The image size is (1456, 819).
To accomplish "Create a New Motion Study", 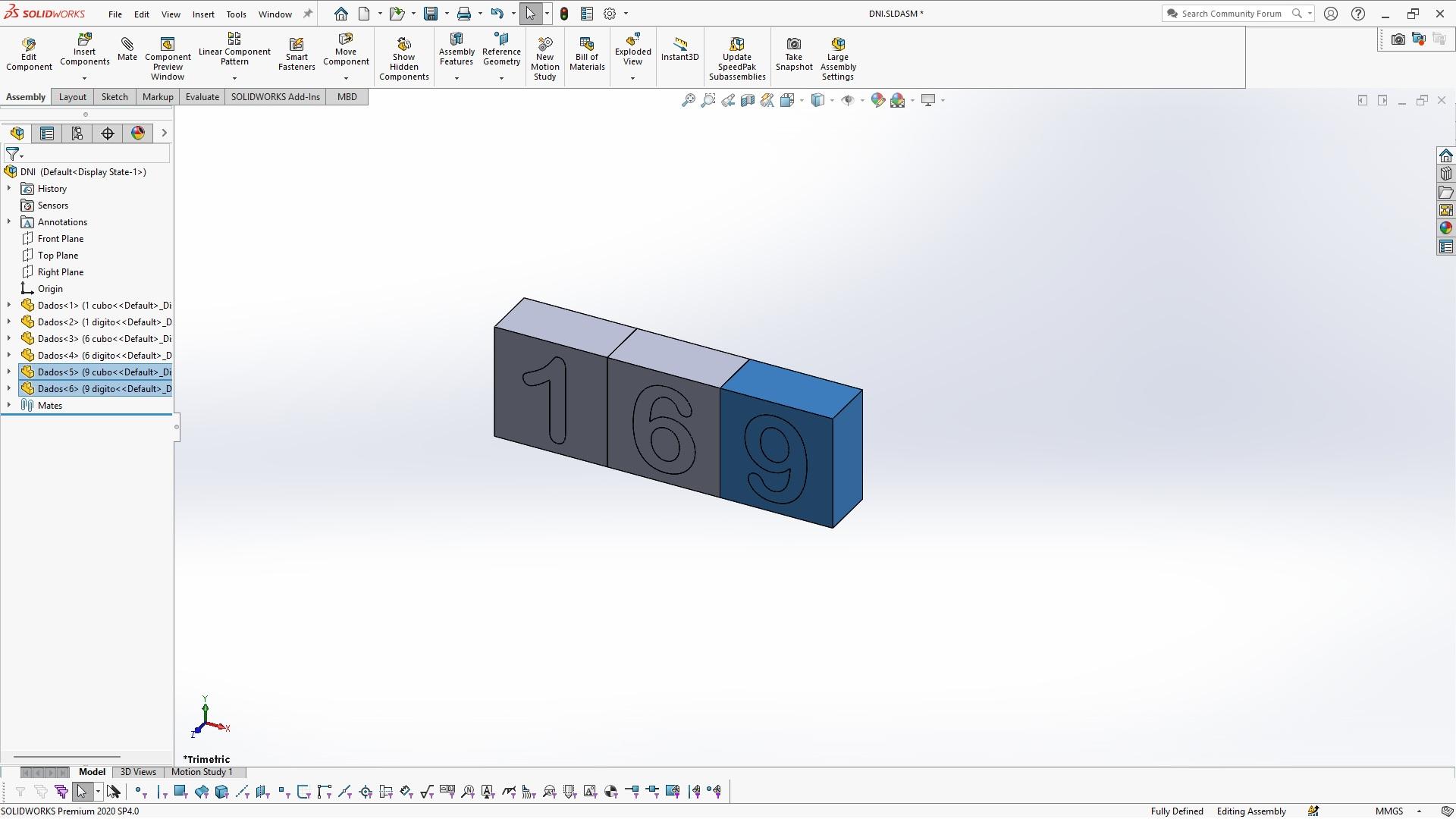I will (x=544, y=58).
